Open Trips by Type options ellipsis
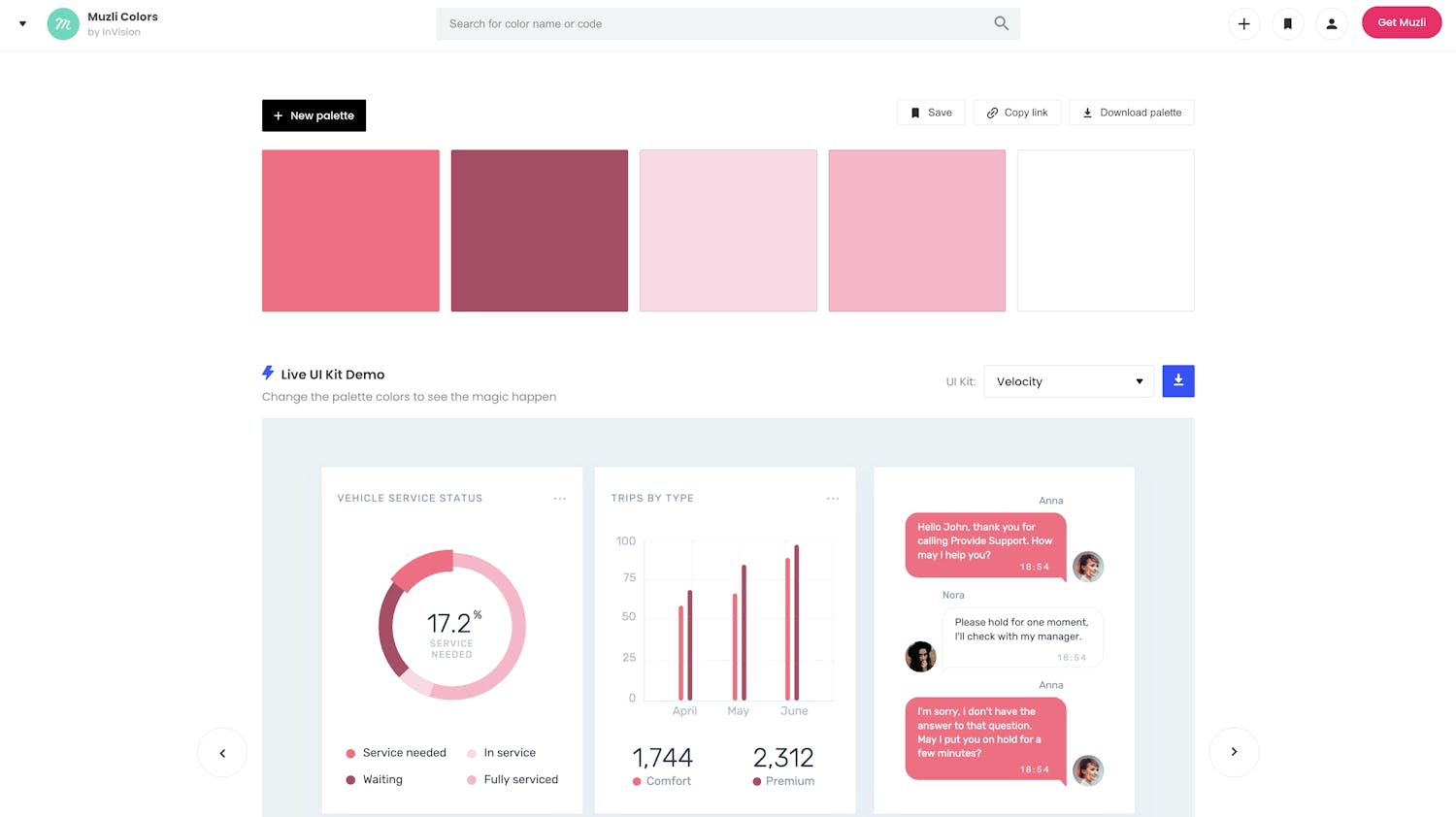 coord(833,499)
